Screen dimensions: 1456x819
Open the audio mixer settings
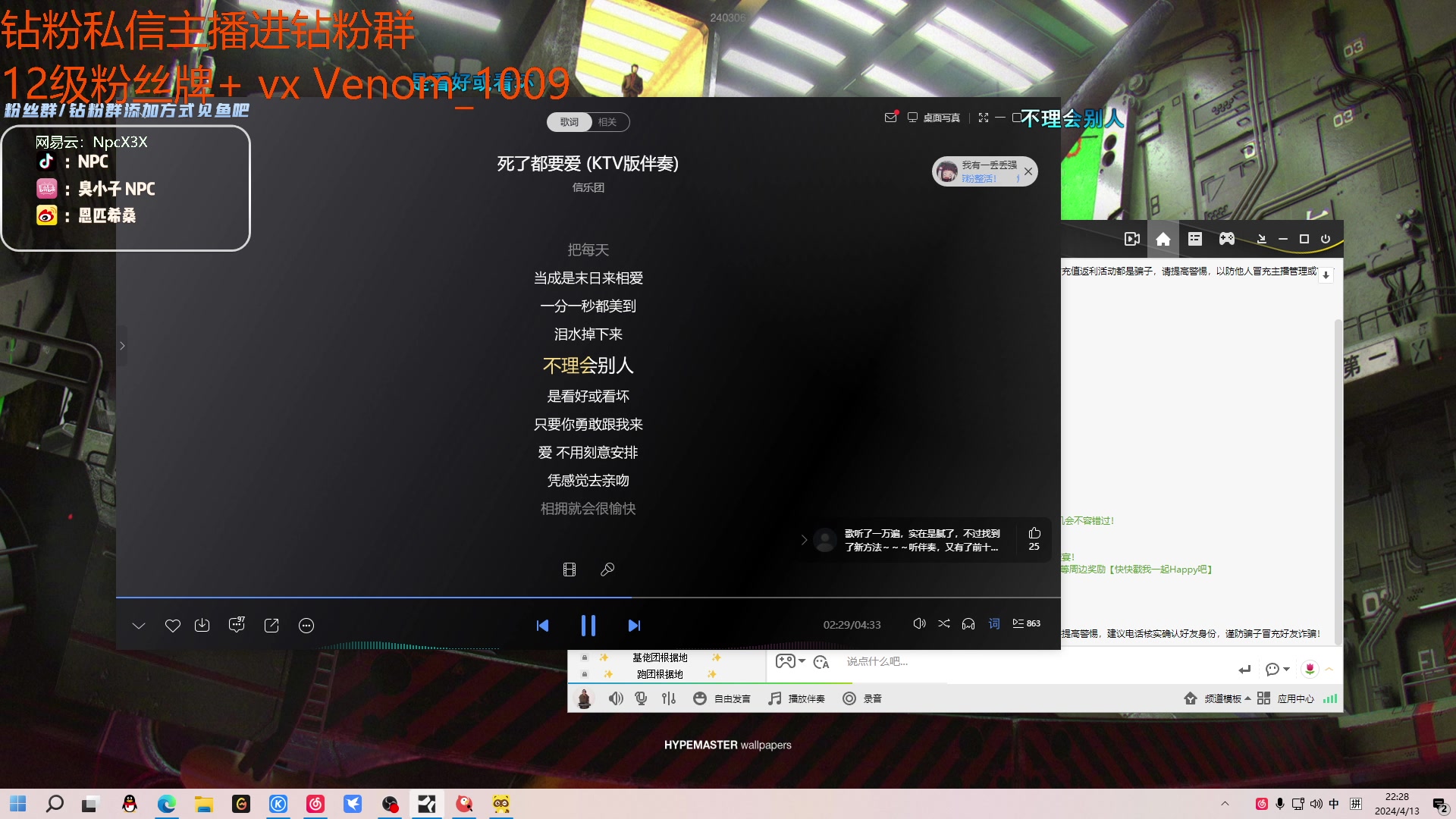tap(668, 698)
